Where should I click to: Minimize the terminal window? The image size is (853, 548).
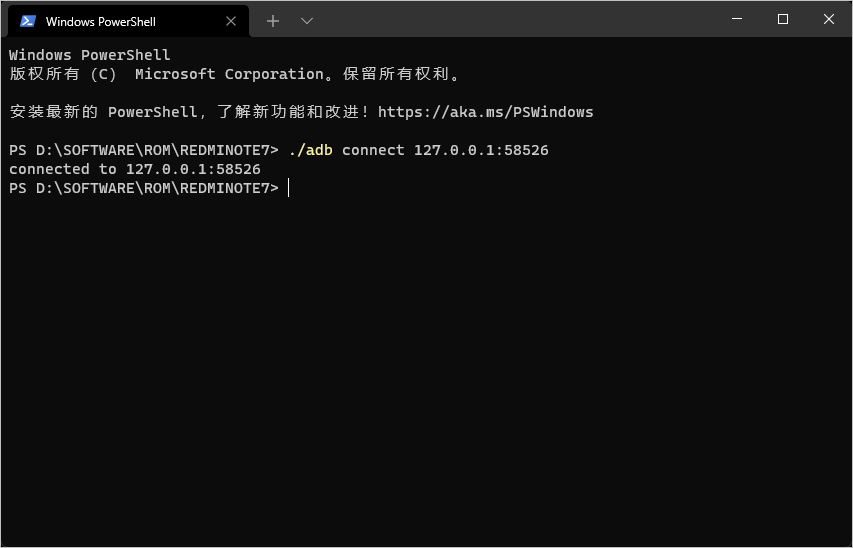point(736,19)
